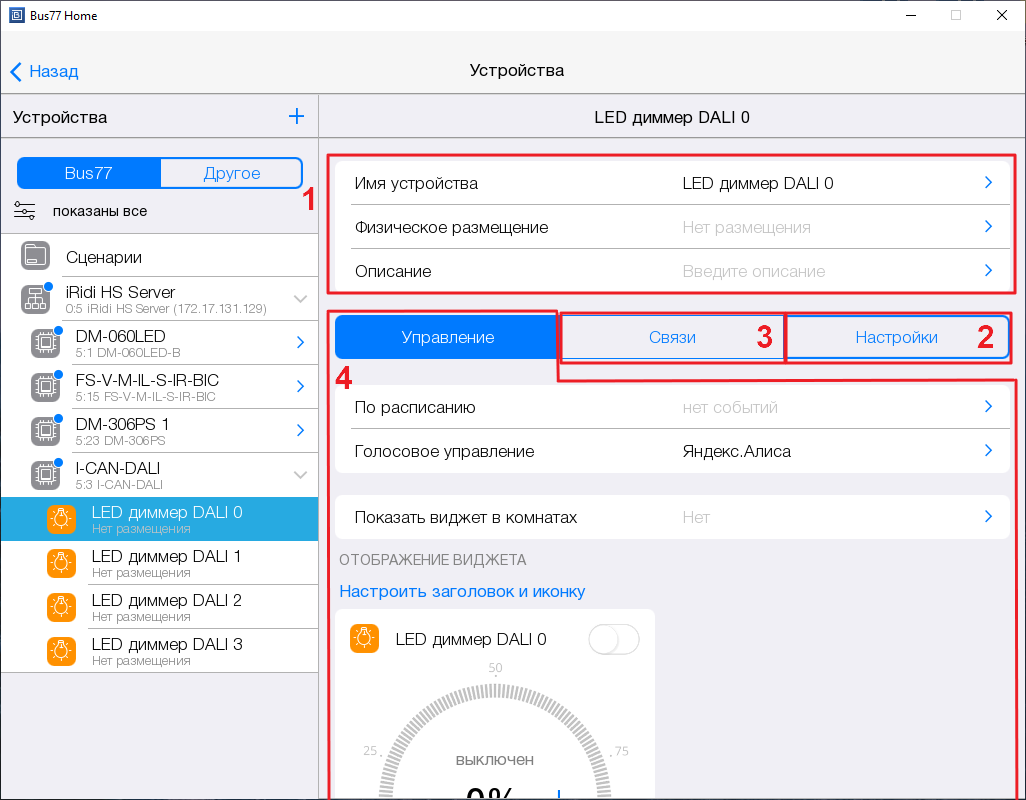The width and height of the screenshot is (1026, 800).
Task: Open the Настройки tab
Action: 896,338
